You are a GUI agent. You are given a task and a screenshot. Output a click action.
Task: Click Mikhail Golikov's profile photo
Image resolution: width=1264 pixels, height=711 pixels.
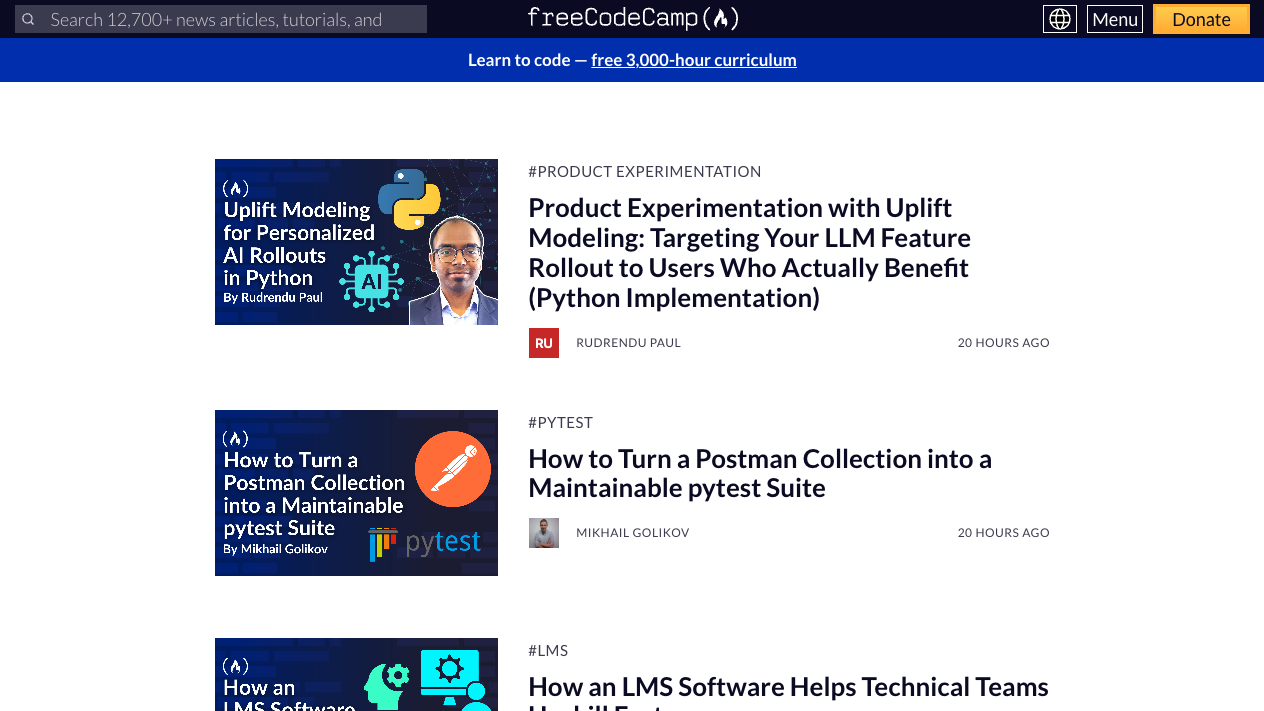point(544,533)
